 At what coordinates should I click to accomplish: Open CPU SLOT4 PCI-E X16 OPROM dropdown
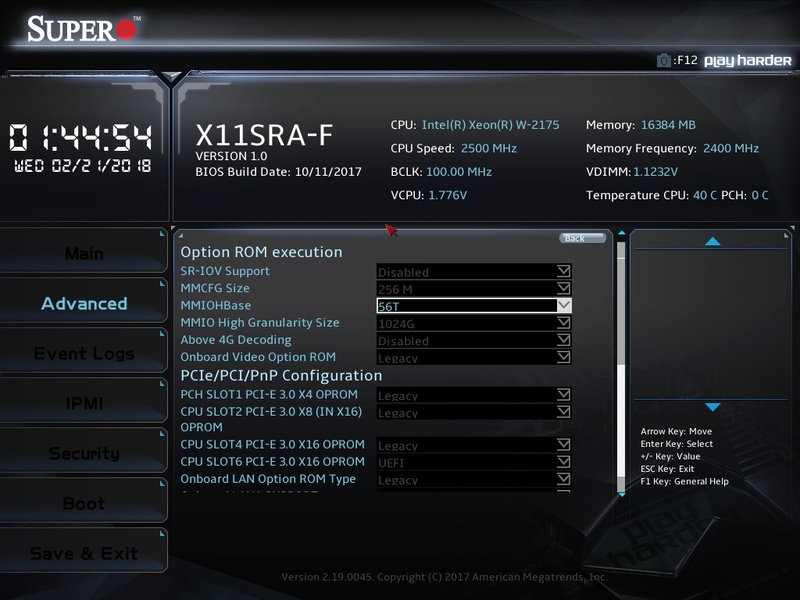[474, 445]
